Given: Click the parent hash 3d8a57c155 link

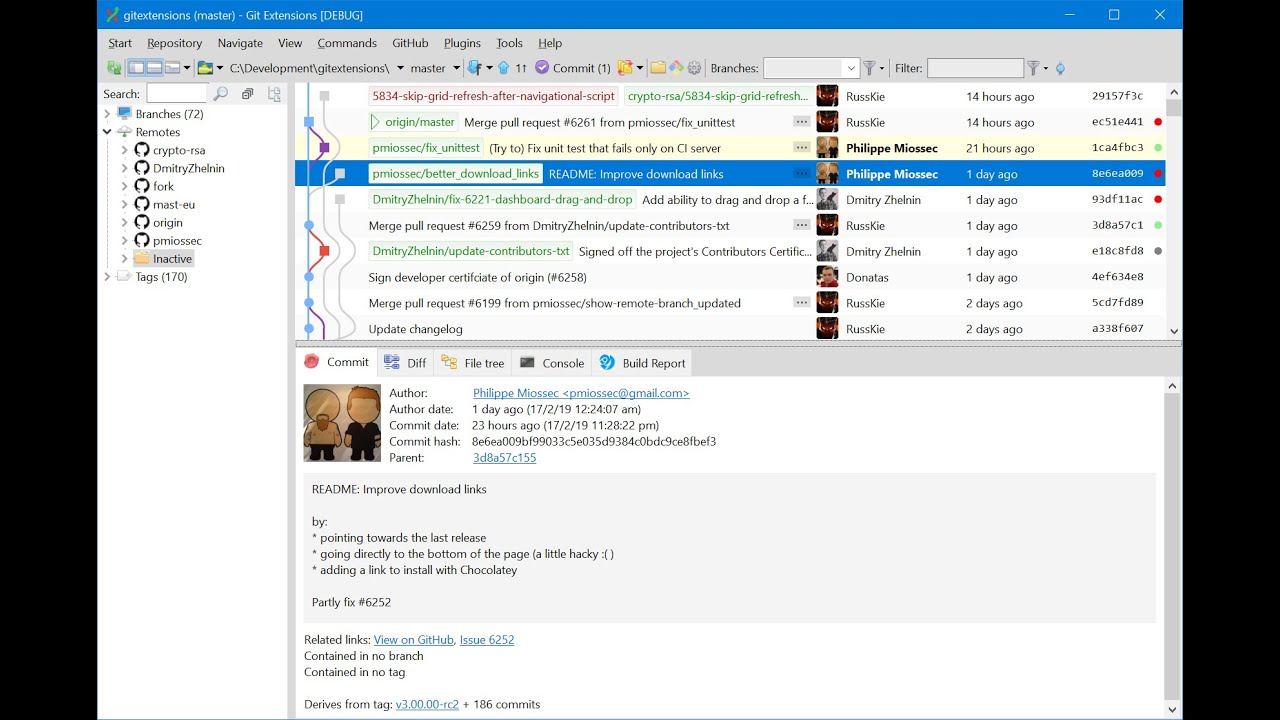Looking at the screenshot, I should pyautogui.click(x=504, y=457).
